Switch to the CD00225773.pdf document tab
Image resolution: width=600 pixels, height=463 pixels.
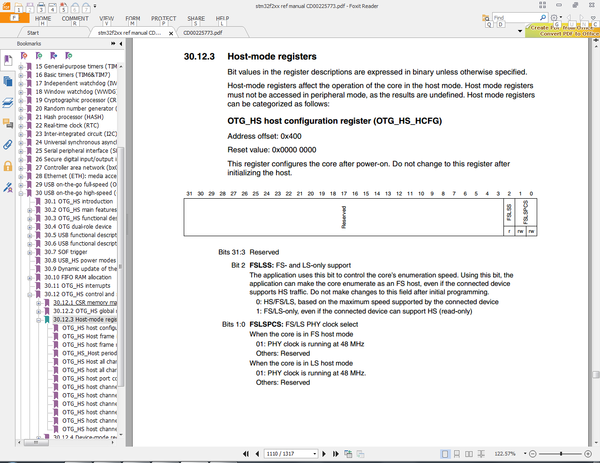[211, 33]
